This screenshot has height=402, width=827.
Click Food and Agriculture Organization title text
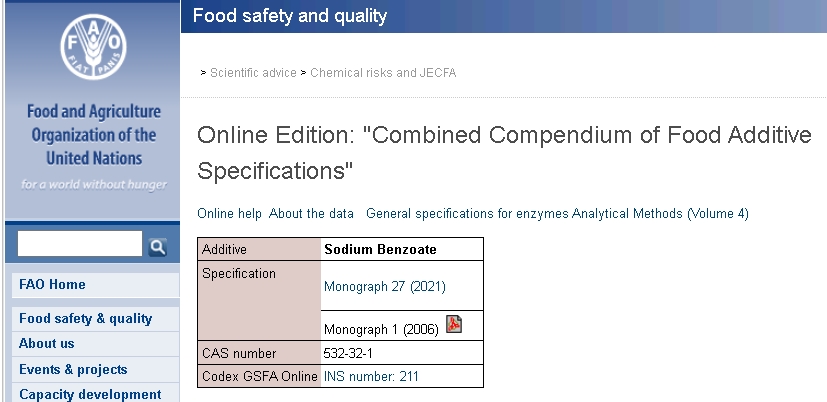point(94,135)
